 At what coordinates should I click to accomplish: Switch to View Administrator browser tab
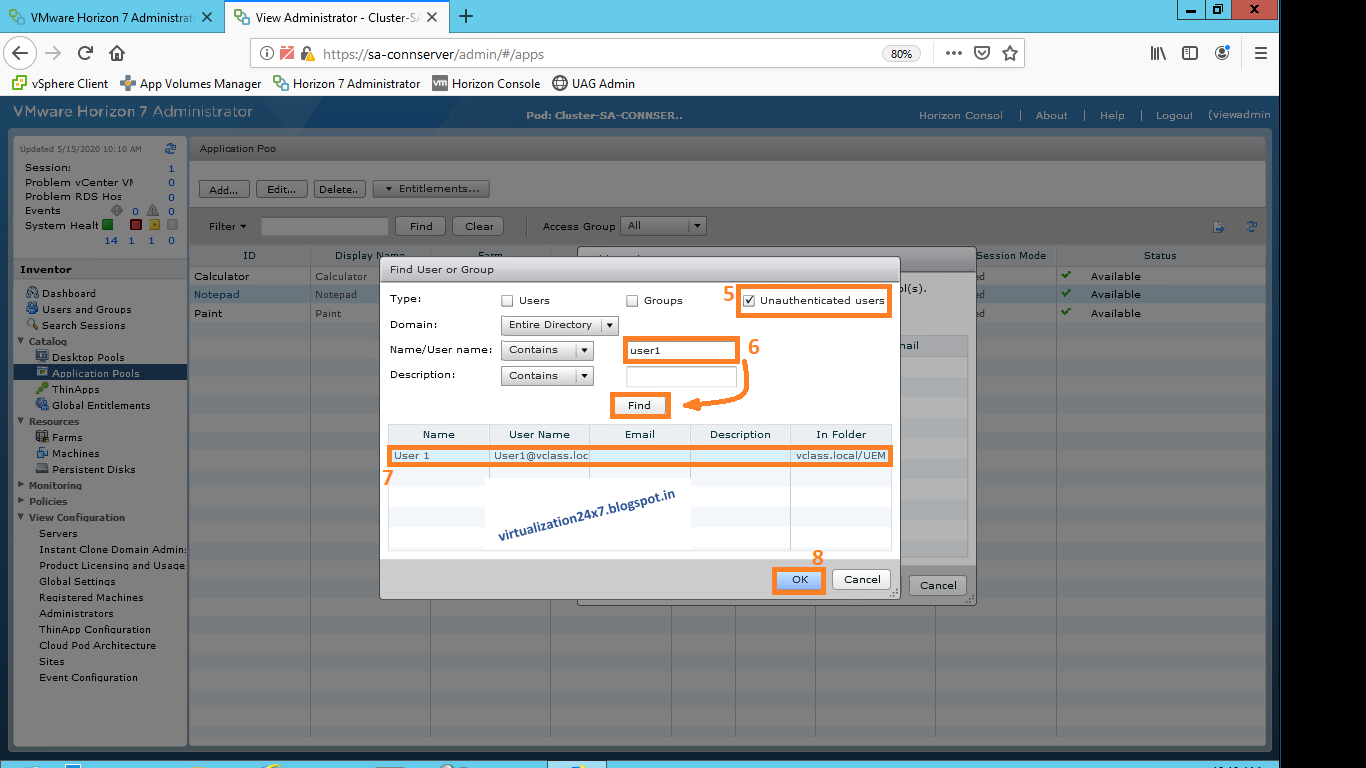point(336,17)
